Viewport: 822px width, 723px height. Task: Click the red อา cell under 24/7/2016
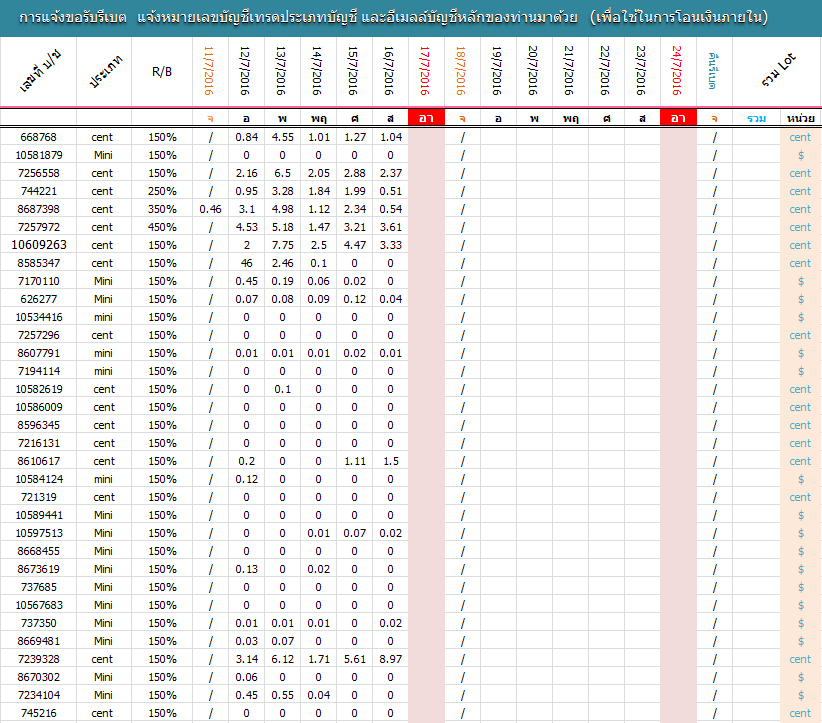(678, 118)
